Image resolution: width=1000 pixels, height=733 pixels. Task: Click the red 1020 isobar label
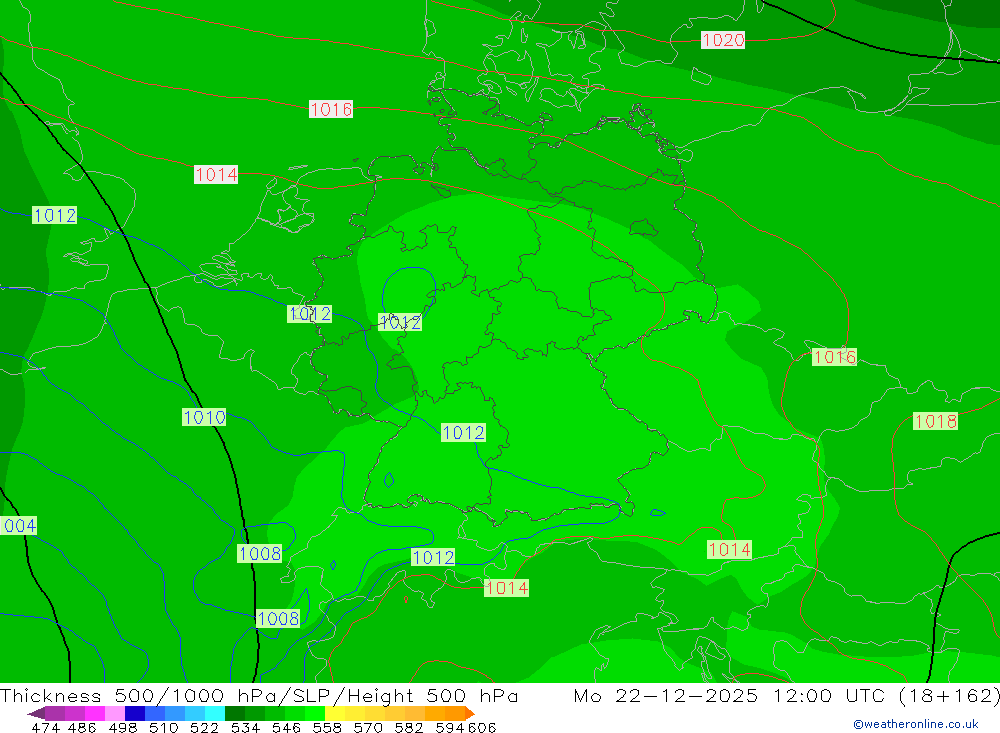coord(723,40)
